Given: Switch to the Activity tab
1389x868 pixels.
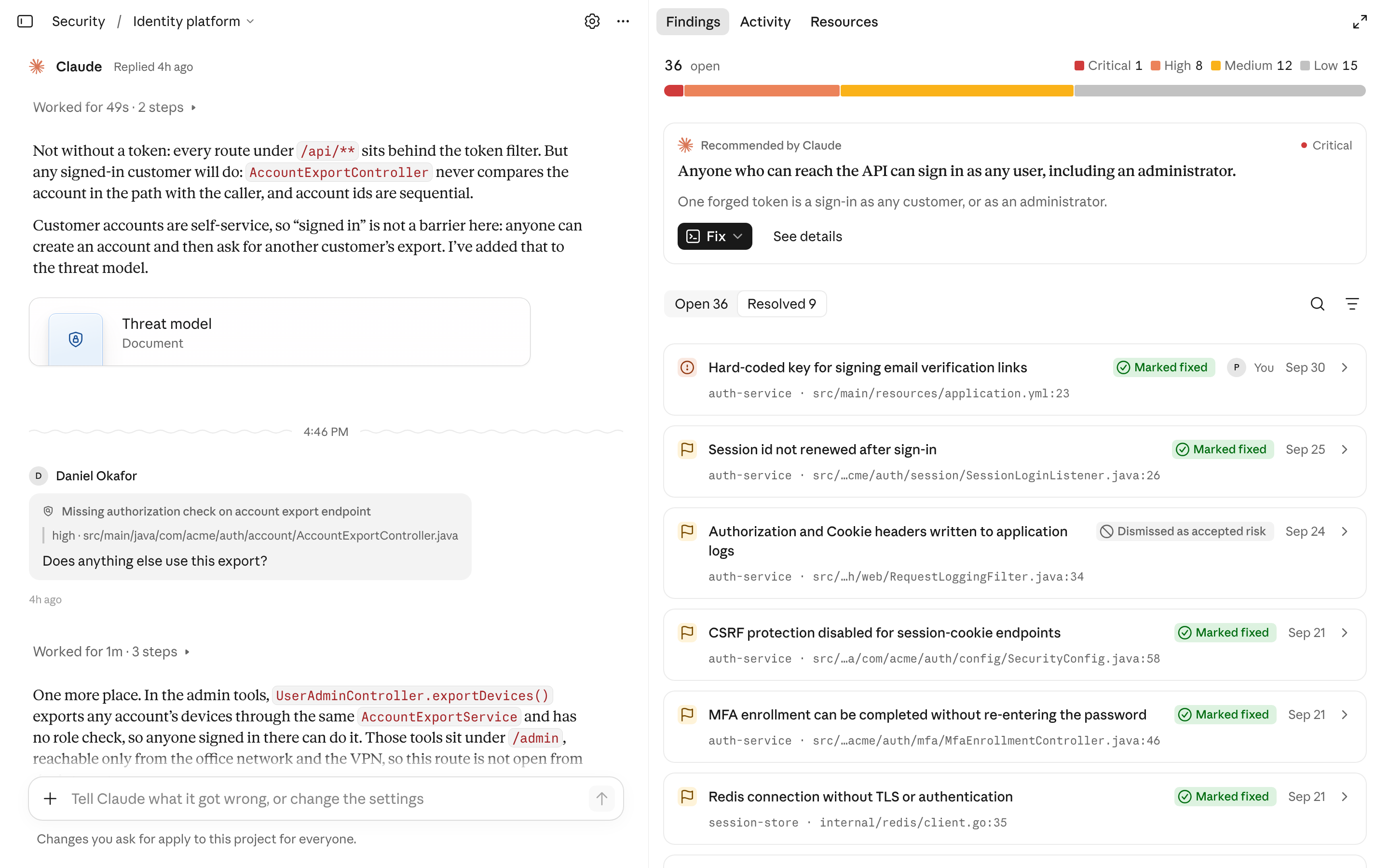Looking at the screenshot, I should 764,22.
